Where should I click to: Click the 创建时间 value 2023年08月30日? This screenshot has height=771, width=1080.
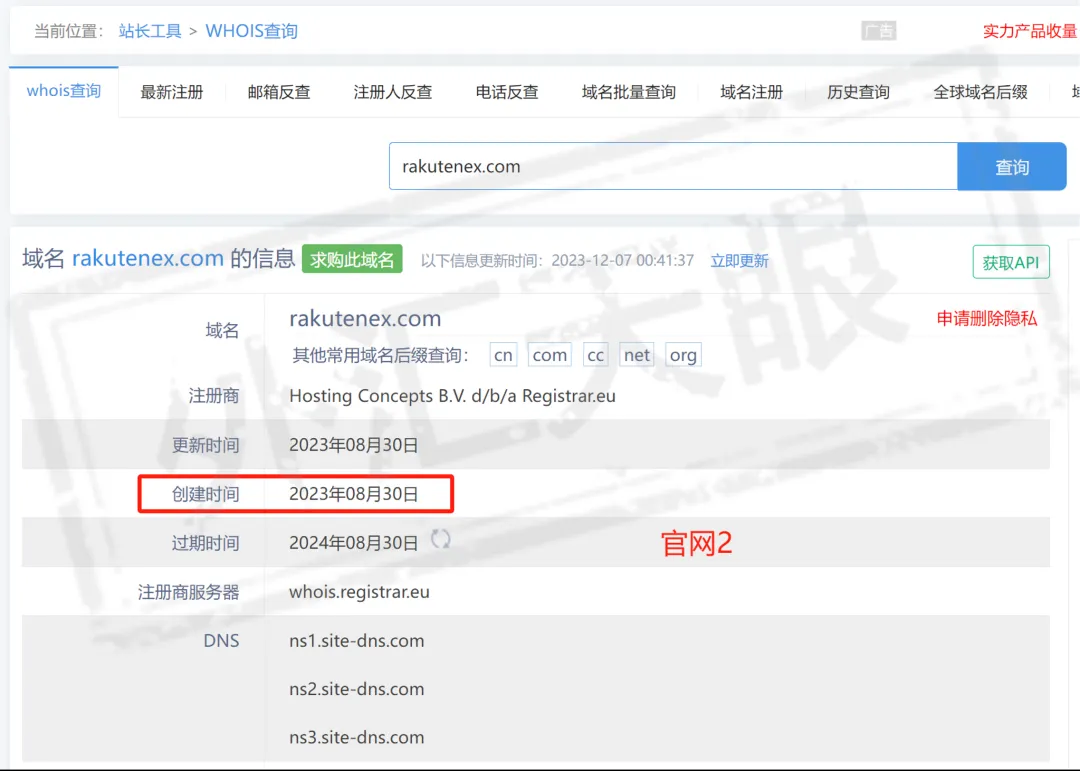coord(353,494)
